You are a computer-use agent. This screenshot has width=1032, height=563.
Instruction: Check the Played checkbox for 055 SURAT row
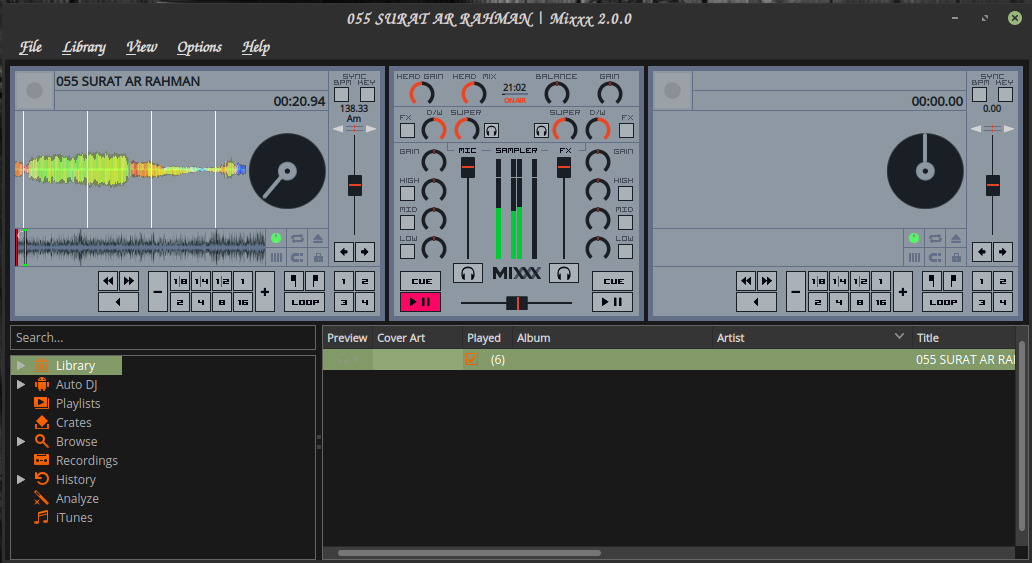(x=472, y=360)
